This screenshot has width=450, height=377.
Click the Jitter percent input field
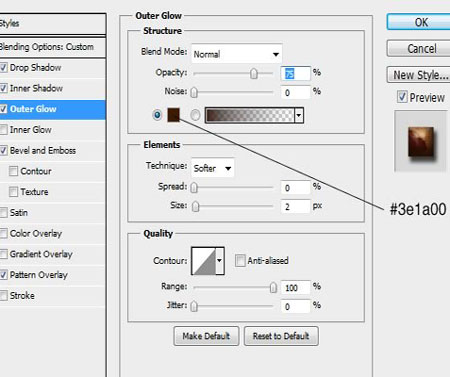pos(296,306)
